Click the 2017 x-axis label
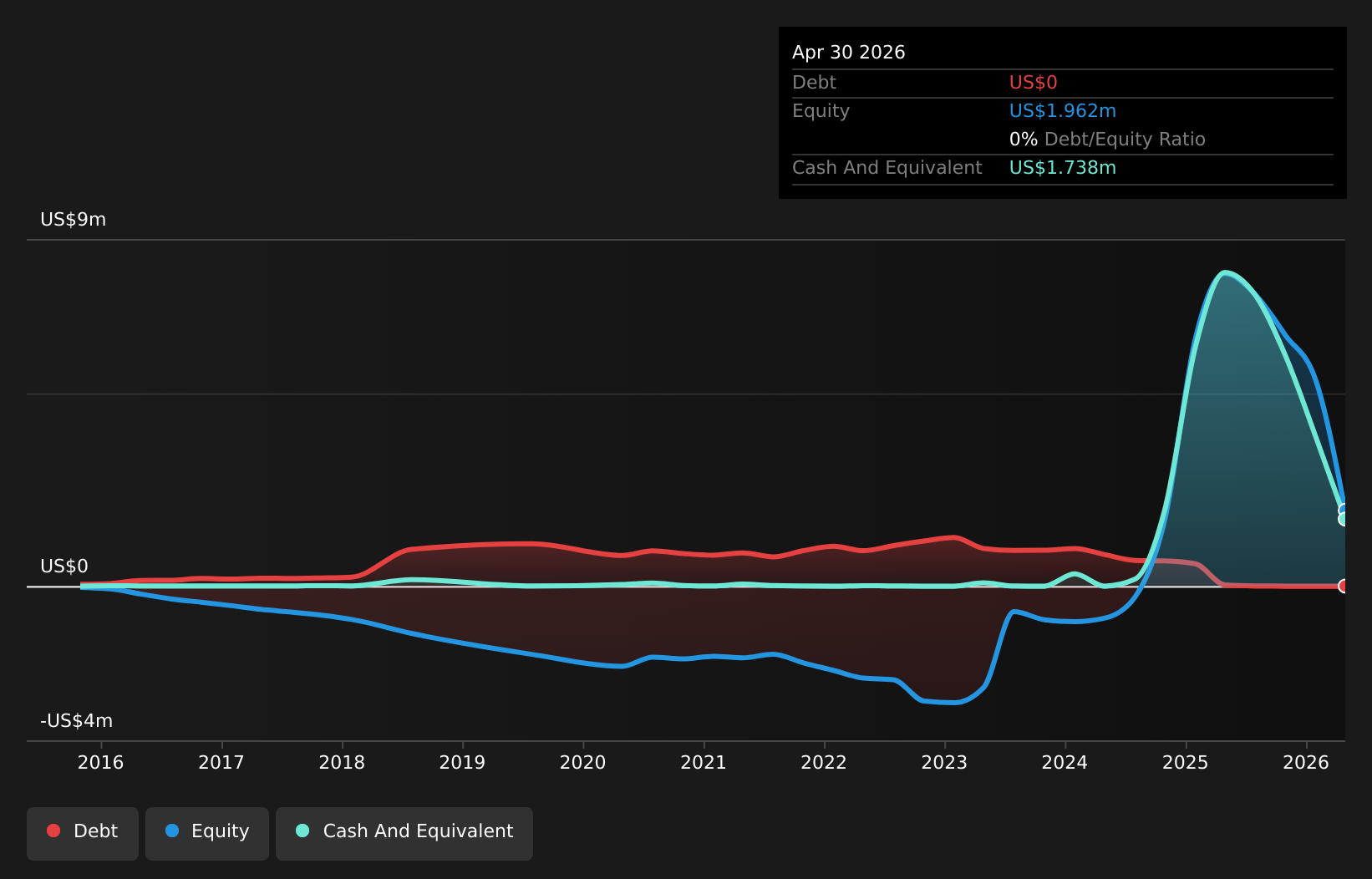This screenshot has height=879, width=1372. click(221, 762)
